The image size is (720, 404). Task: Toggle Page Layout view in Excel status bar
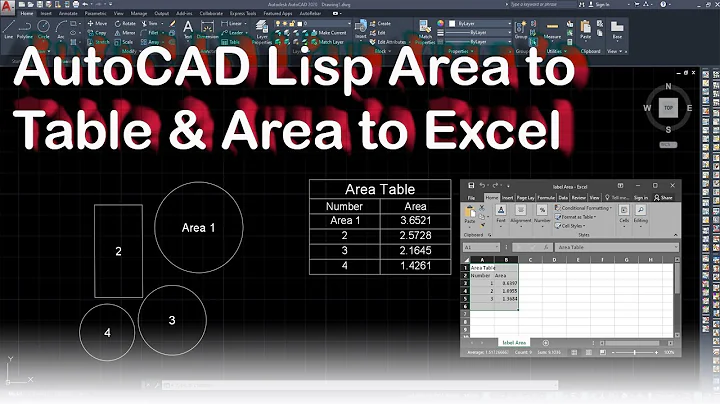pos(588,353)
